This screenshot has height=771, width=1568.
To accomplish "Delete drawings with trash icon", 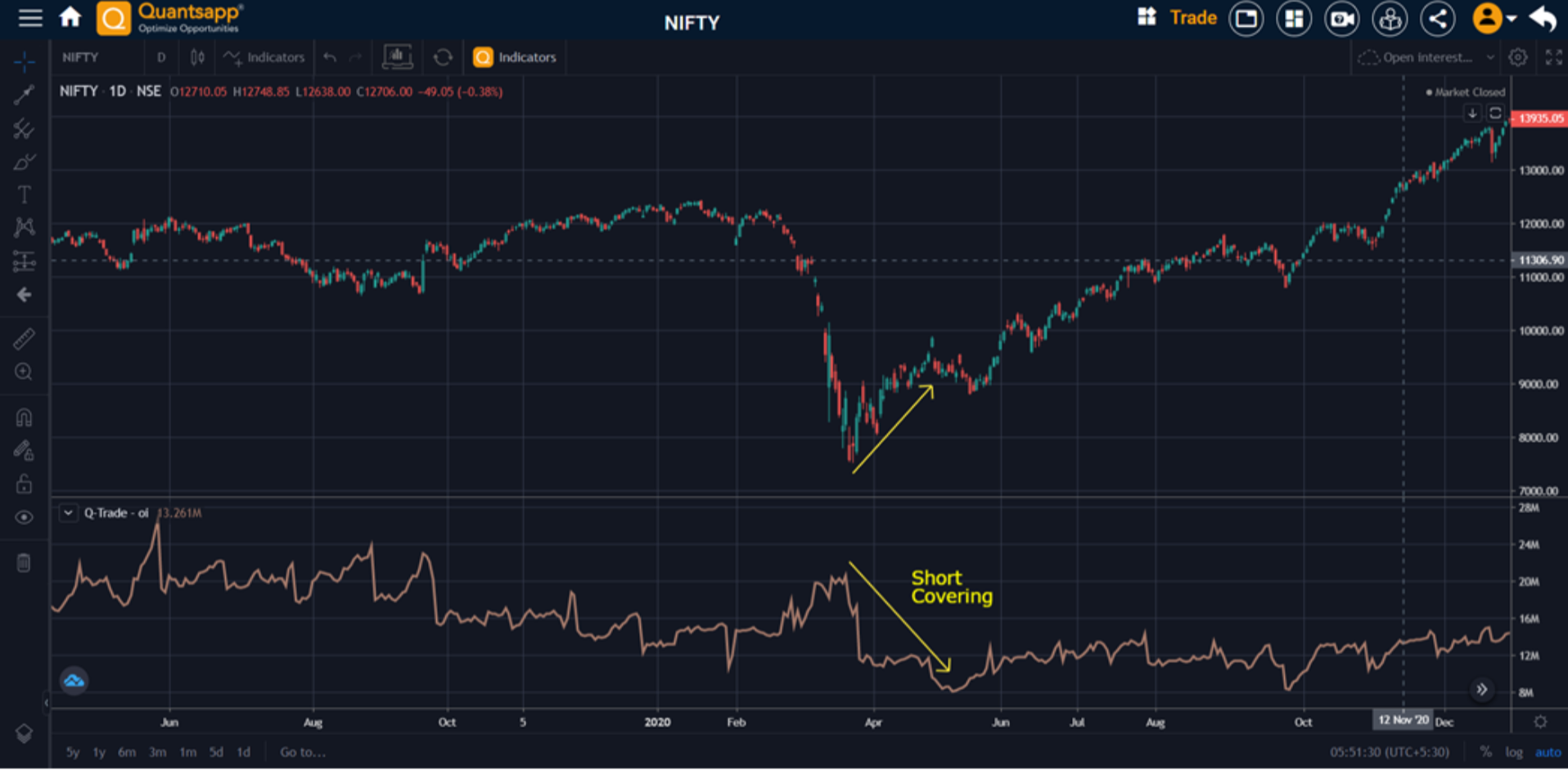I will (x=24, y=563).
